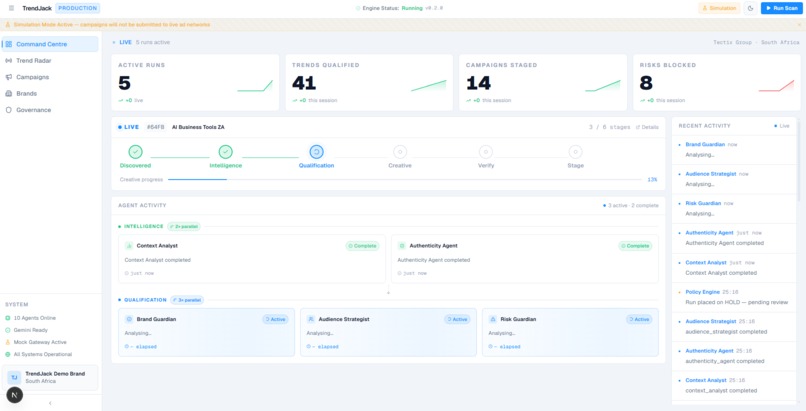Click the Active Runs sparkline chart

click(255, 86)
